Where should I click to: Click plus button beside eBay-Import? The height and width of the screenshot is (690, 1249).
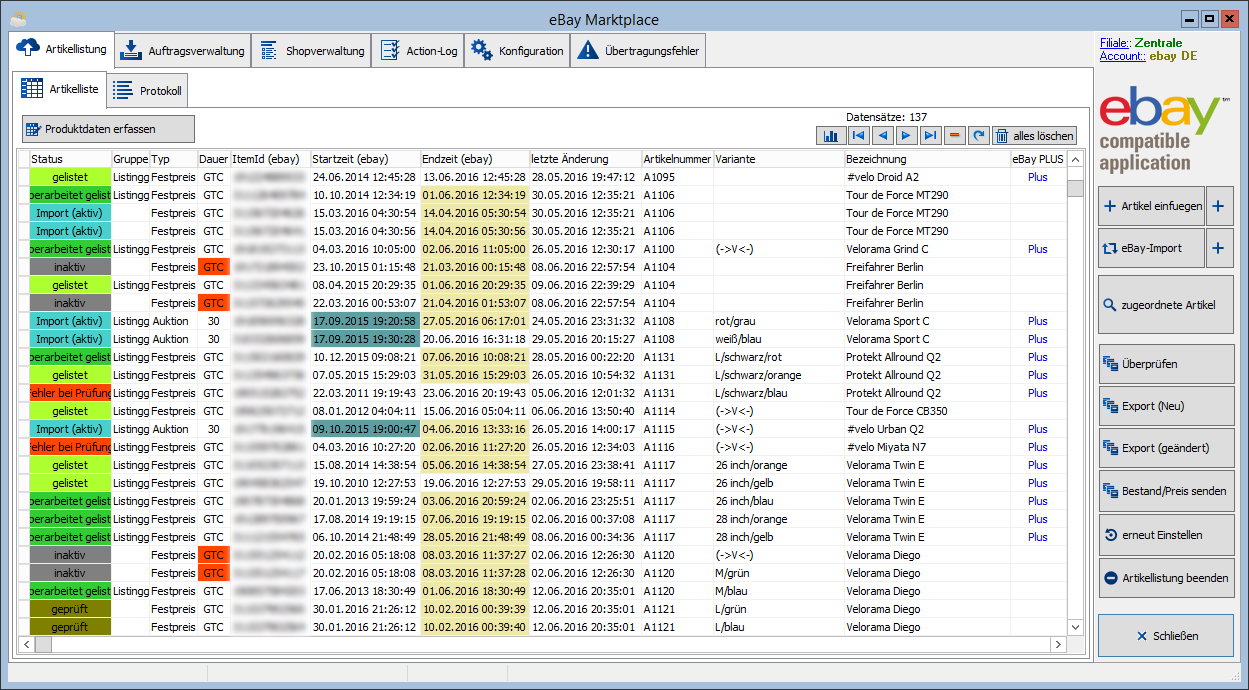coord(1220,248)
